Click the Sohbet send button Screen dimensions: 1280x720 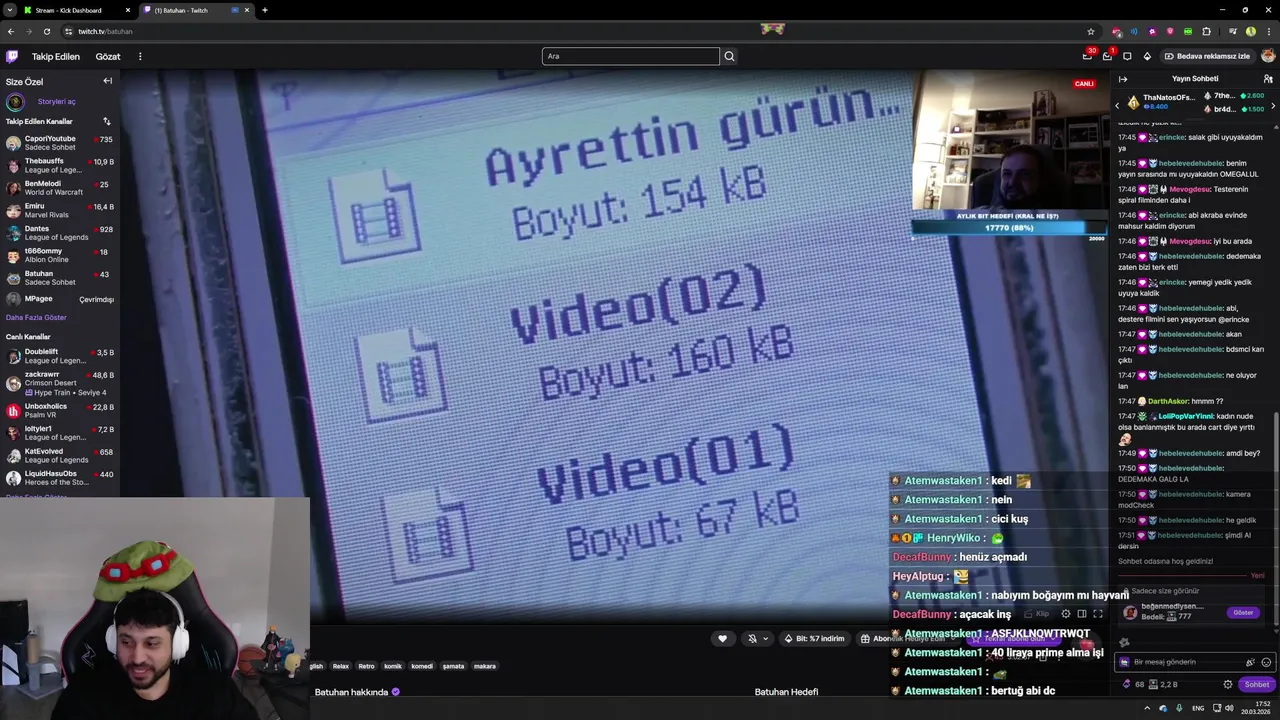click(x=1256, y=684)
